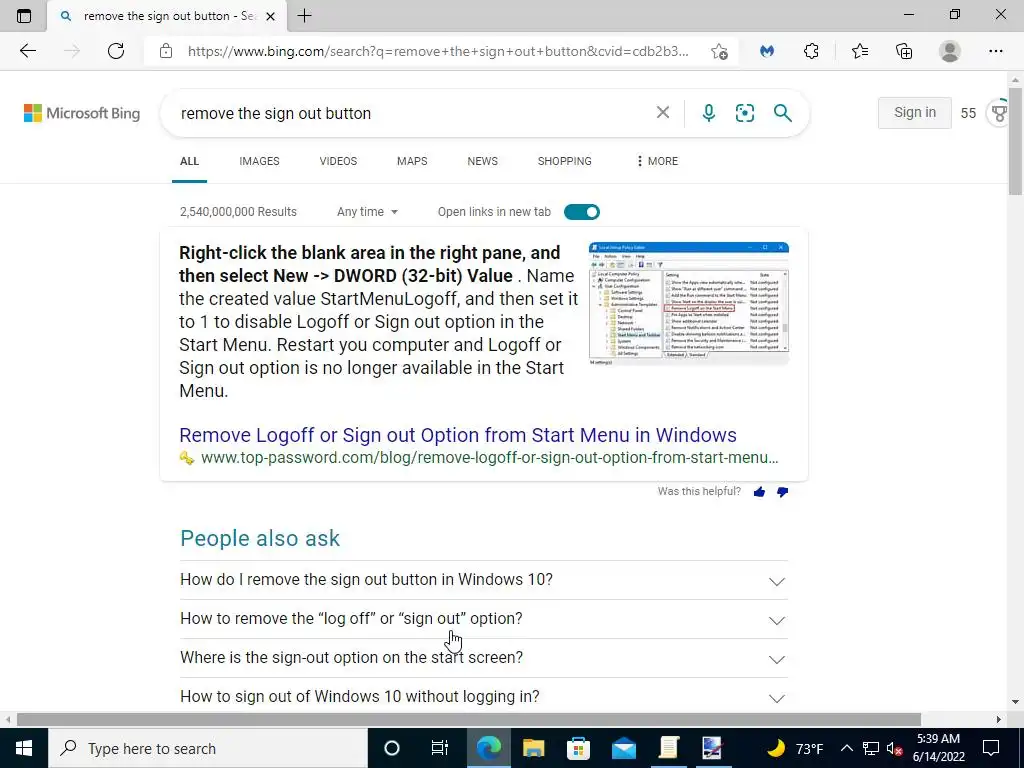Open the Edge browser taskbar icon
Image resolution: width=1024 pixels, height=768 pixels.
pyautogui.click(x=488, y=748)
